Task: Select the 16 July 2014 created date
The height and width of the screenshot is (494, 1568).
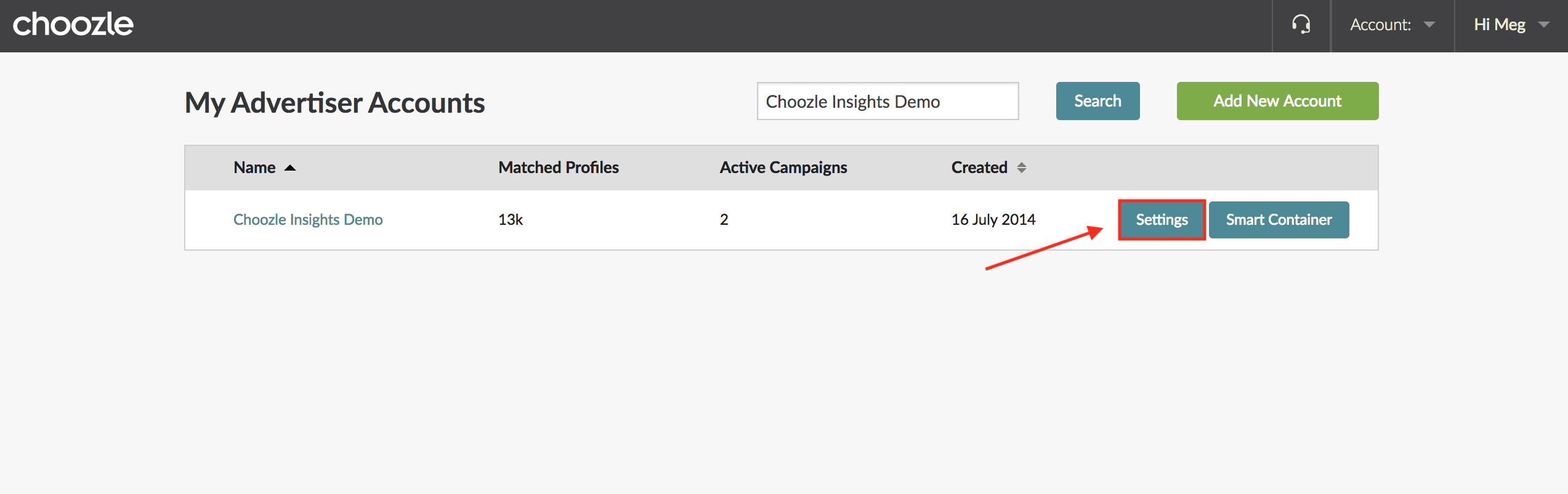Action: [x=993, y=220]
